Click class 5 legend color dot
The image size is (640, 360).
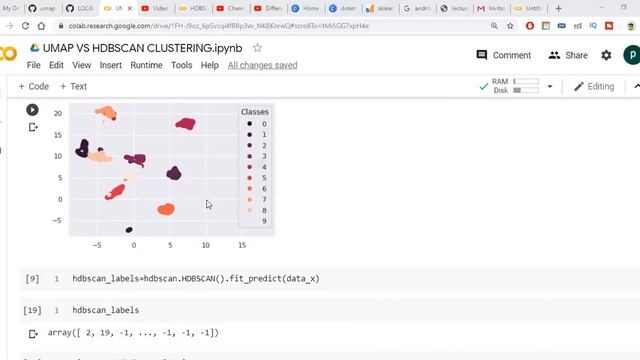click(x=249, y=178)
